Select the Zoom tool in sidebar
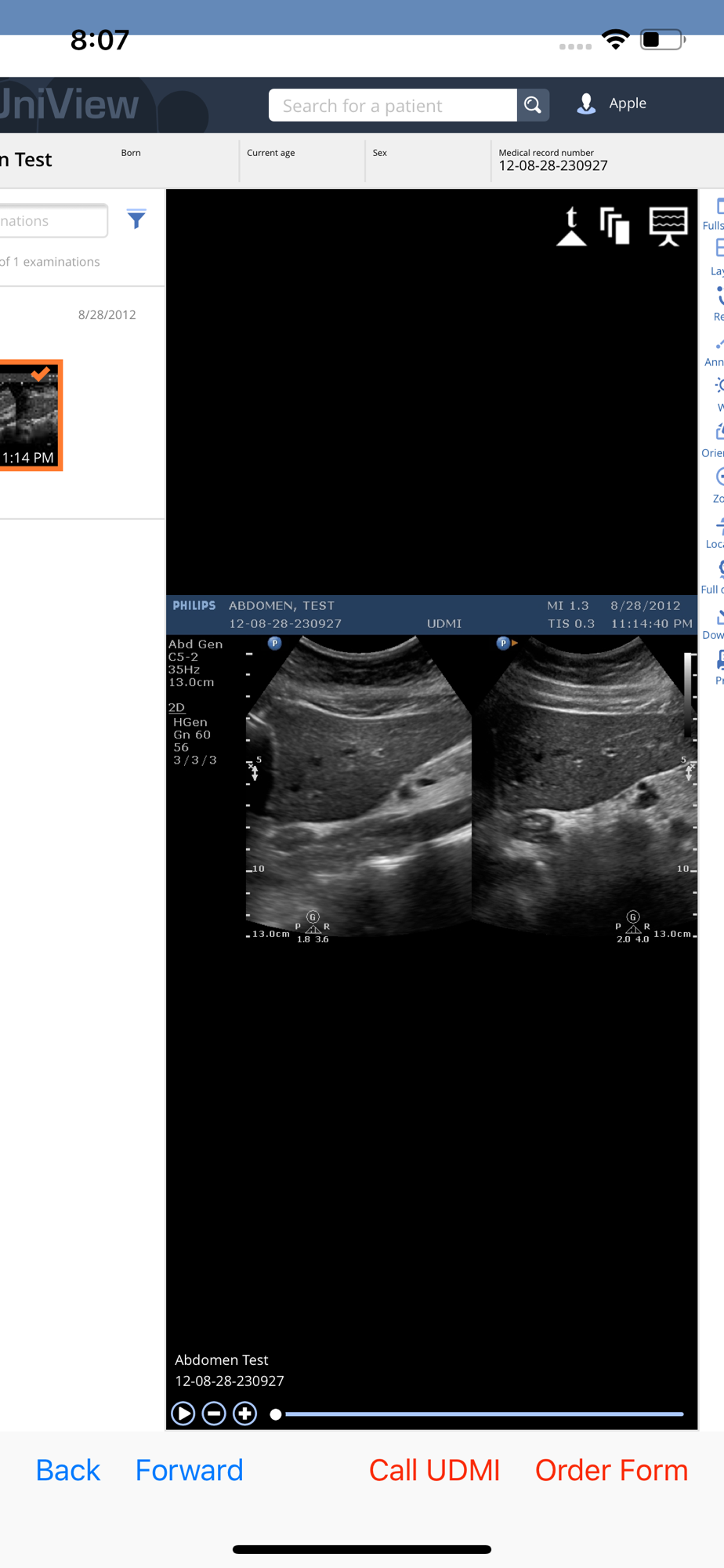This screenshot has height=1568, width=724. [717, 485]
